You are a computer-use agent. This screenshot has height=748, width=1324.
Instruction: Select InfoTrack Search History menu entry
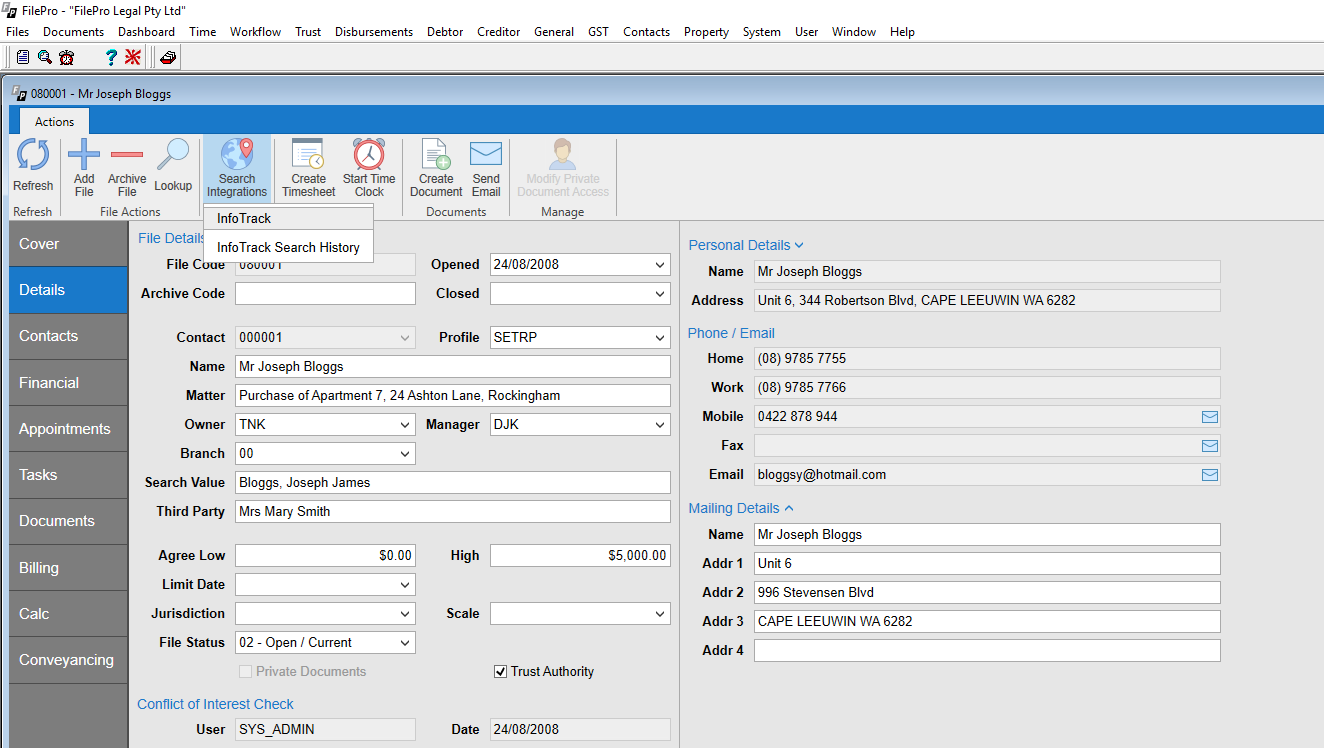coord(288,248)
